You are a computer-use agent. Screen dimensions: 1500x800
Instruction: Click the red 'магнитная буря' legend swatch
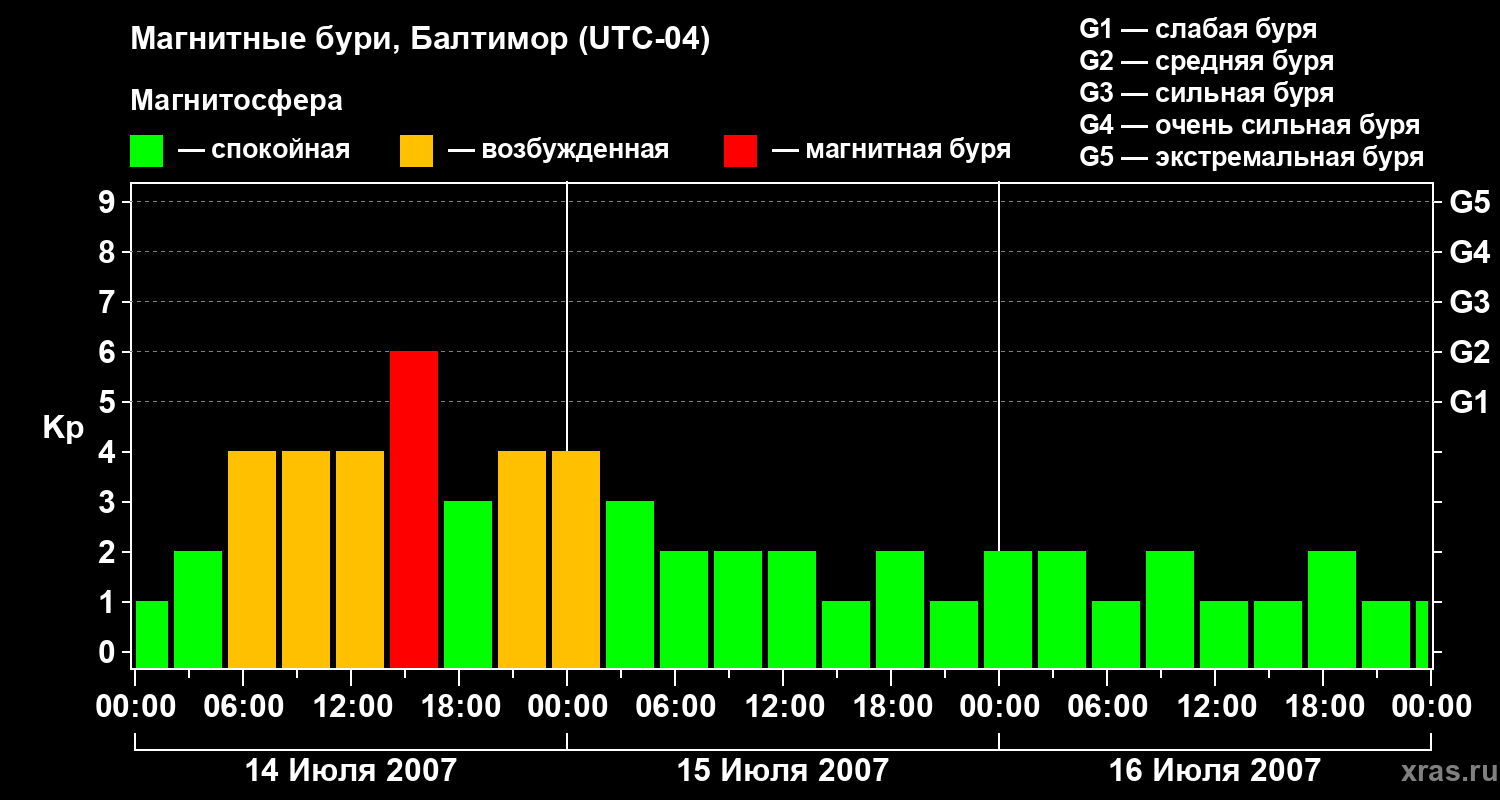pos(740,151)
